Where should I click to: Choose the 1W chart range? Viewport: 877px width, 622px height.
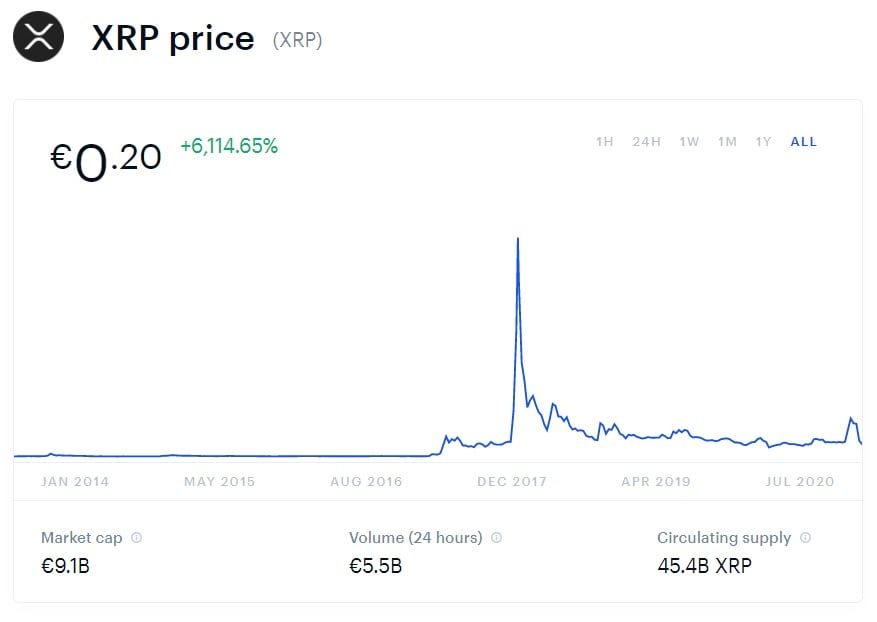click(x=689, y=142)
